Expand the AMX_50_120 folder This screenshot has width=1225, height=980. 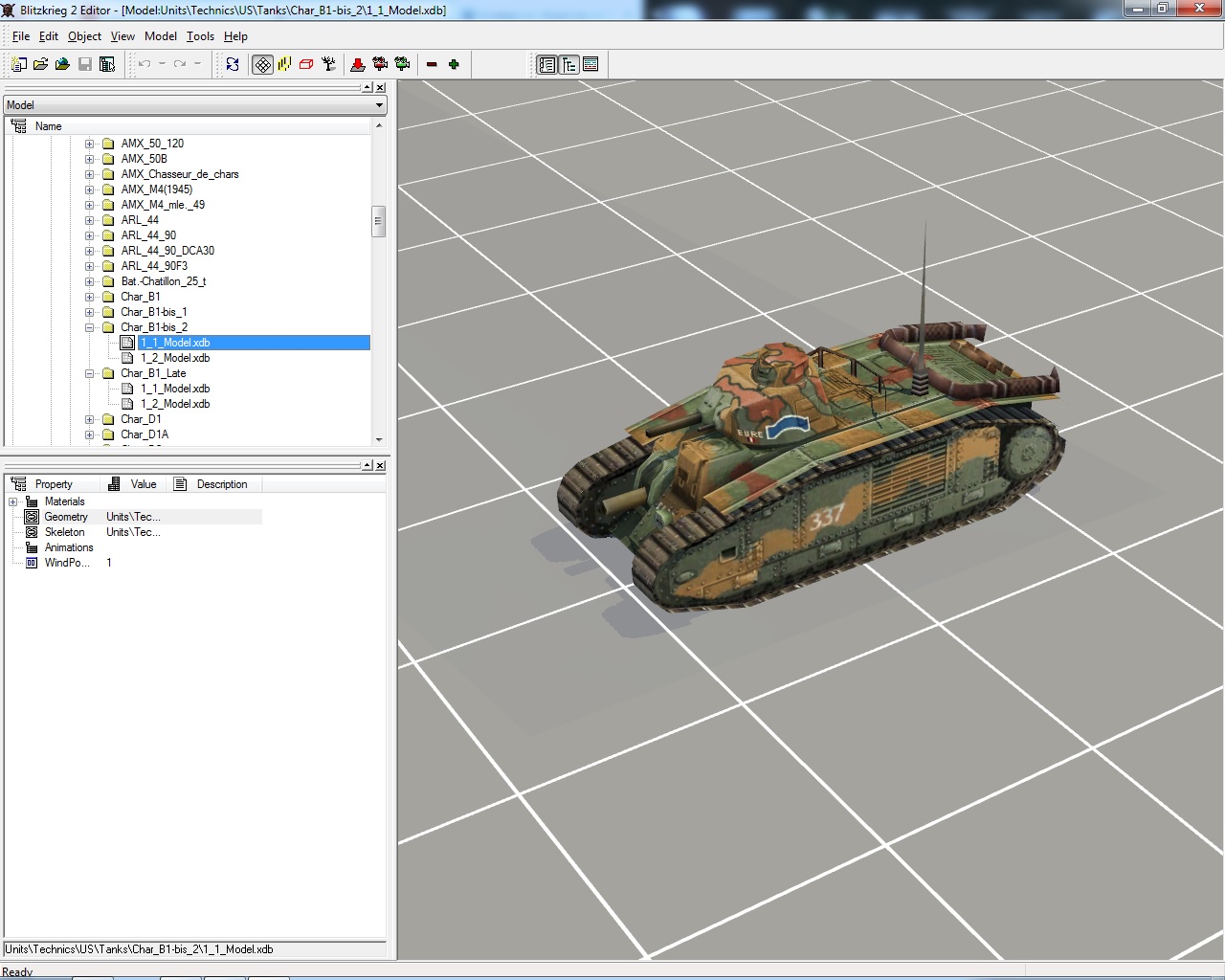coord(90,144)
